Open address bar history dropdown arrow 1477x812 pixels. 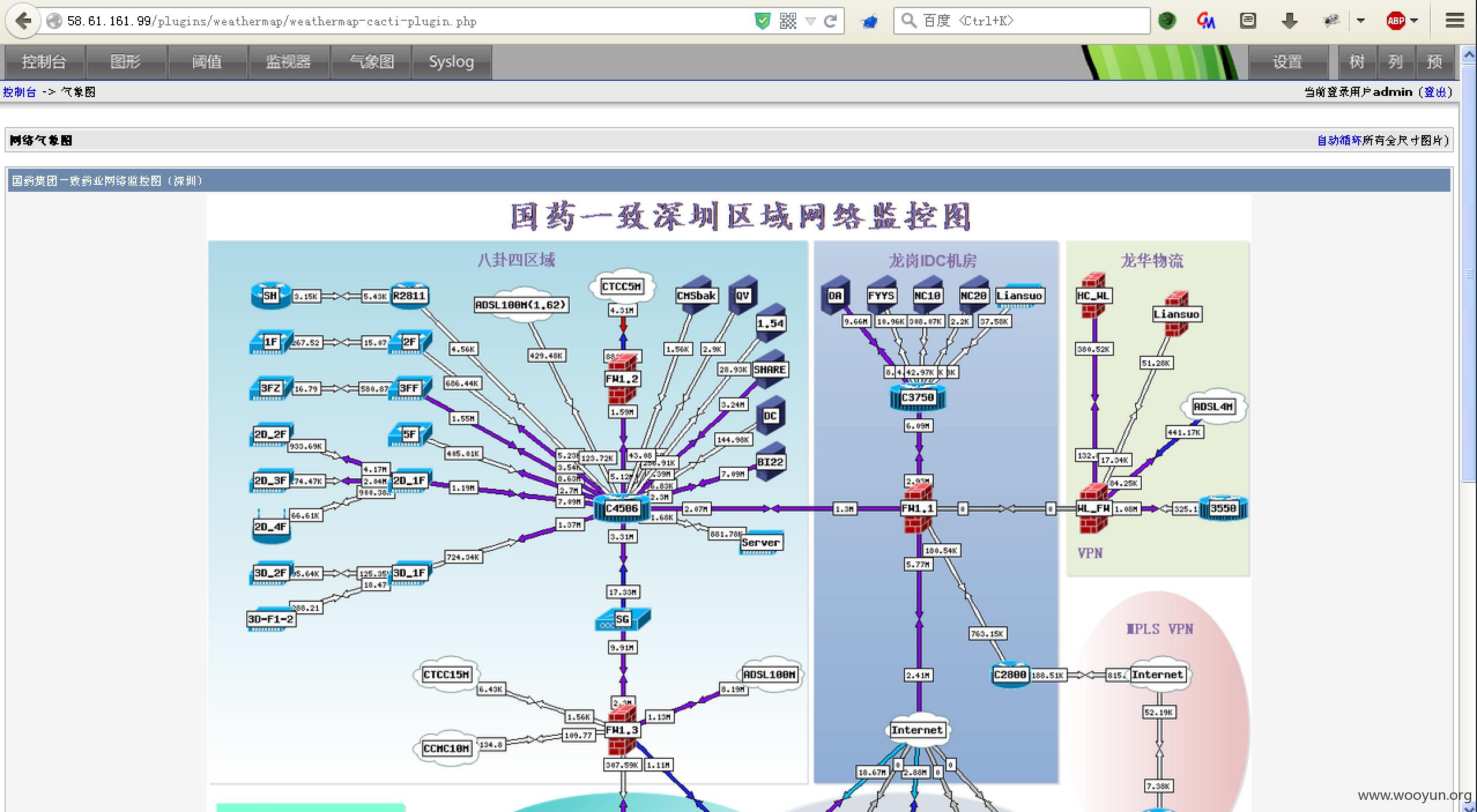click(x=810, y=21)
